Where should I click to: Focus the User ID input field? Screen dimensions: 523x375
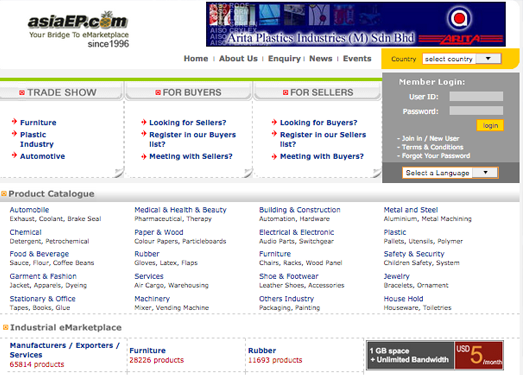476,96
